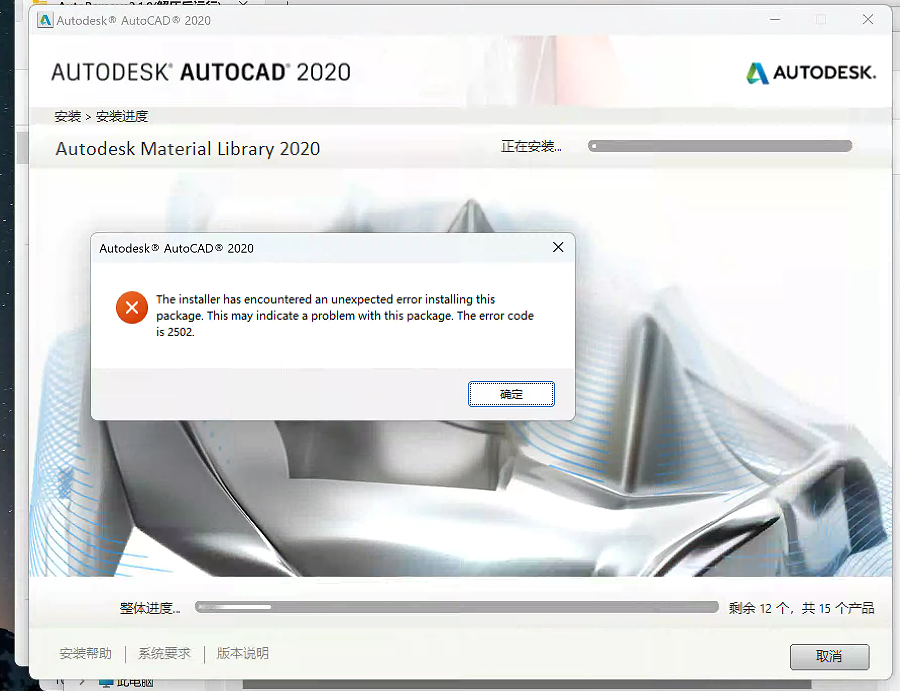
Task: Click the Material Library installation progress bar
Action: tap(720, 146)
